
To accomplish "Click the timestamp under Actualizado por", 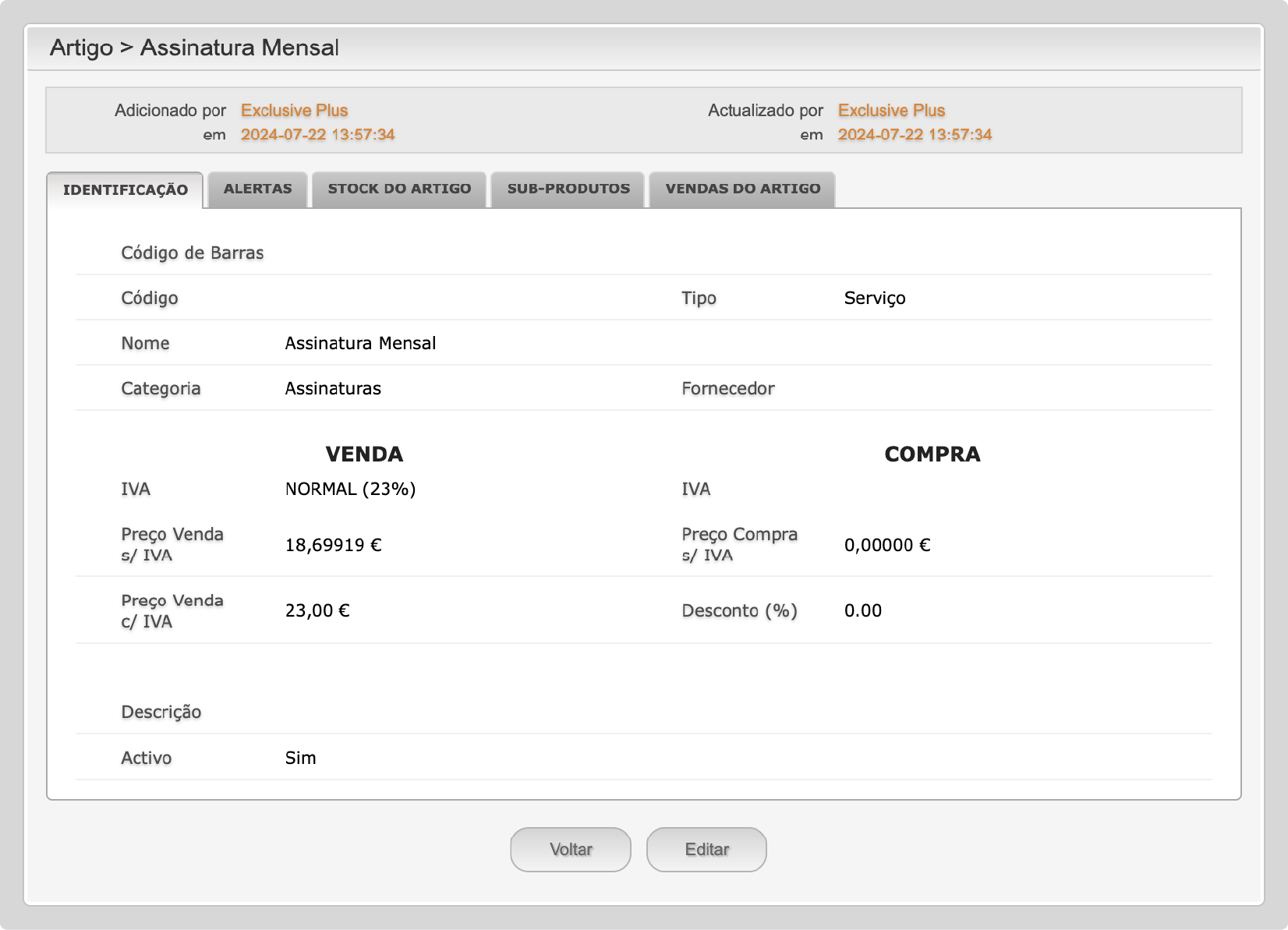I will (x=915, y=134).
